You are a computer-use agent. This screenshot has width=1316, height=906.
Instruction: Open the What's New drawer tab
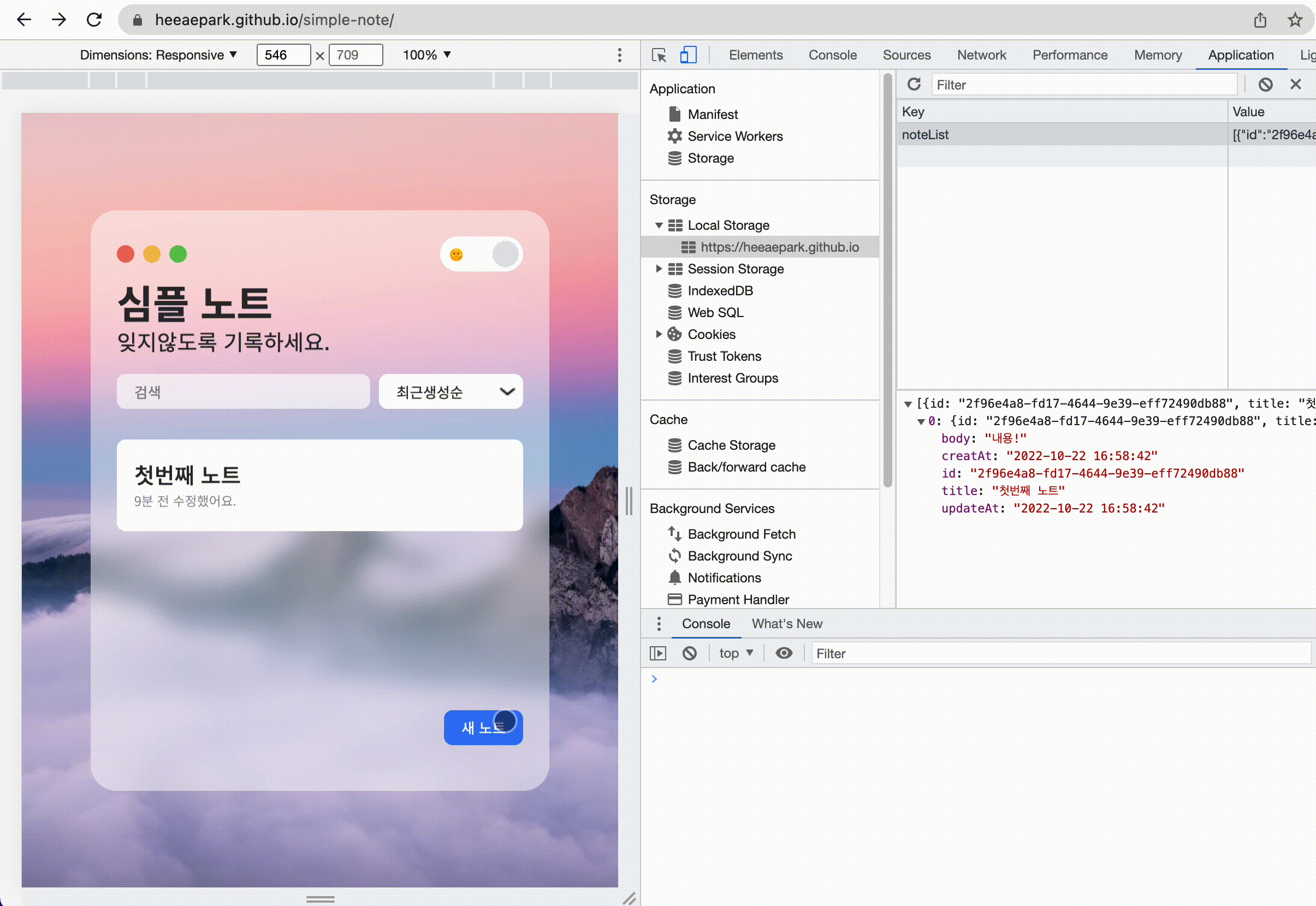[787, 624]
